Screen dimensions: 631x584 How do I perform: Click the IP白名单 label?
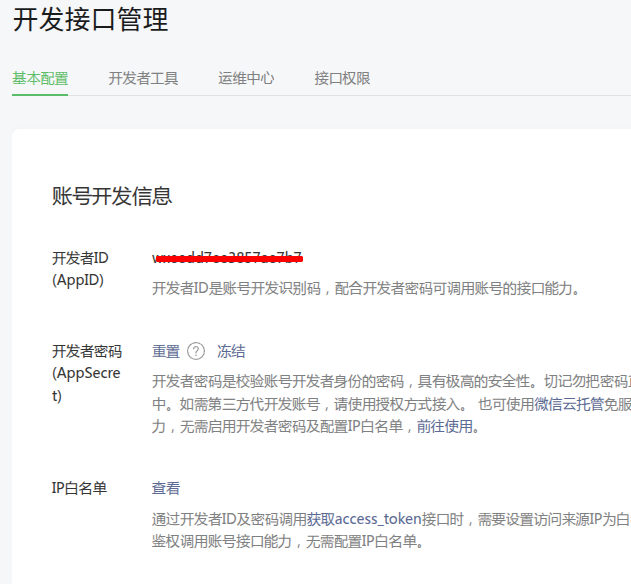pyautogui.click(x=80, y=488)
